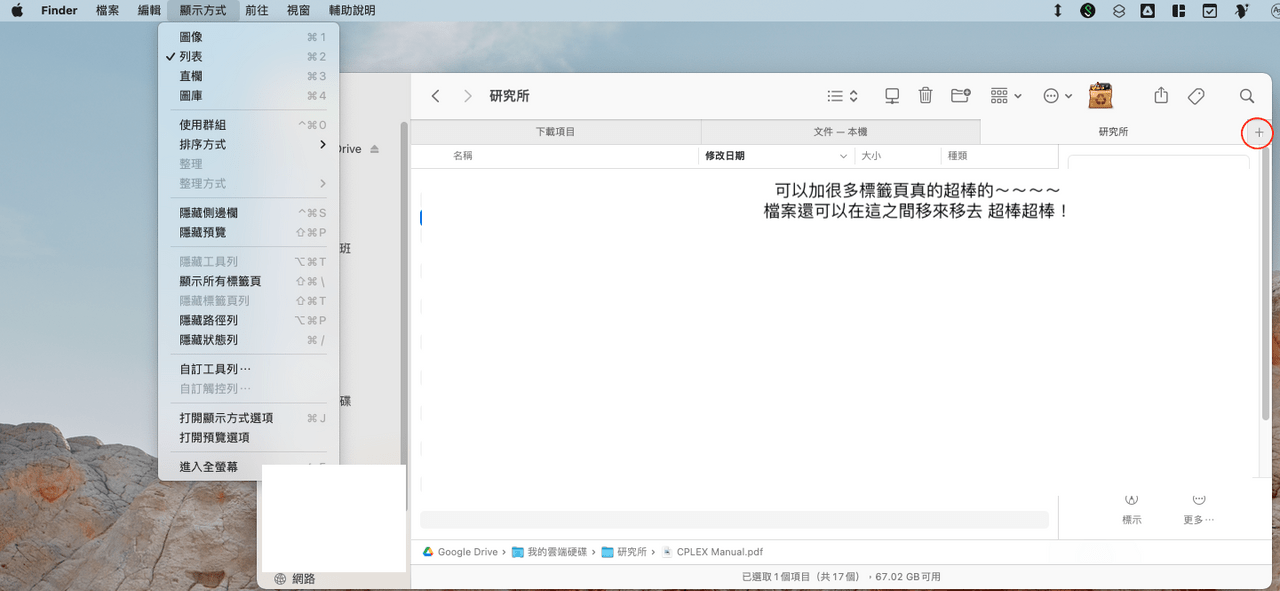
Task: Open the grouping grid dropdown in toolbar
Action: point(1006,96)
